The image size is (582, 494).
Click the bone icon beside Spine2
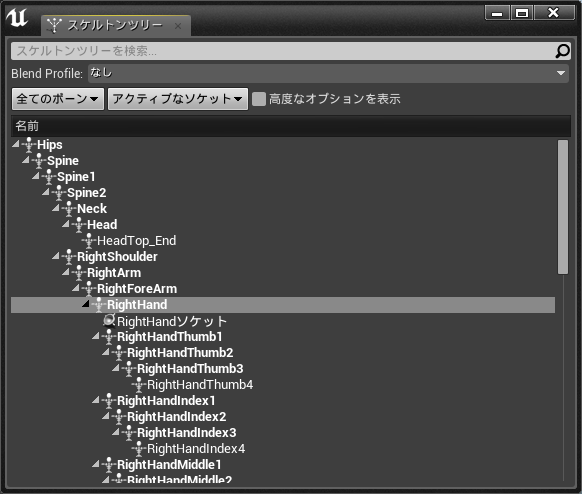[x=59, y=193]
